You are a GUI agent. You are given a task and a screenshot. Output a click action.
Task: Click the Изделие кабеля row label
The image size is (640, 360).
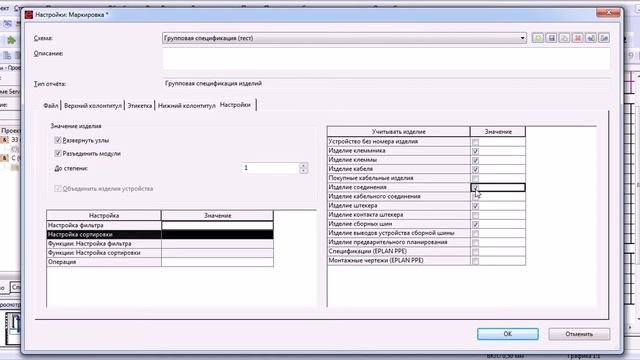click(351, 169)
